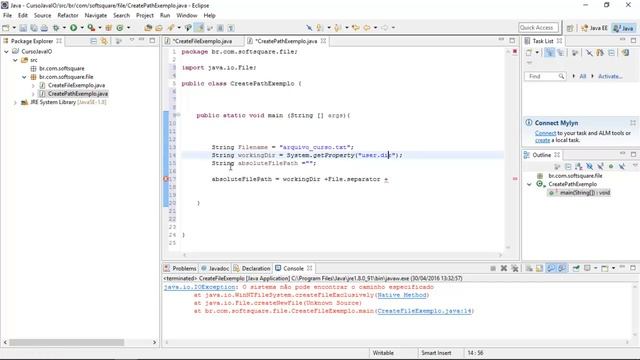The image size is (640, 360).
Task: Navigate Back with yellow arrow icon
Action: coord(367,28)
